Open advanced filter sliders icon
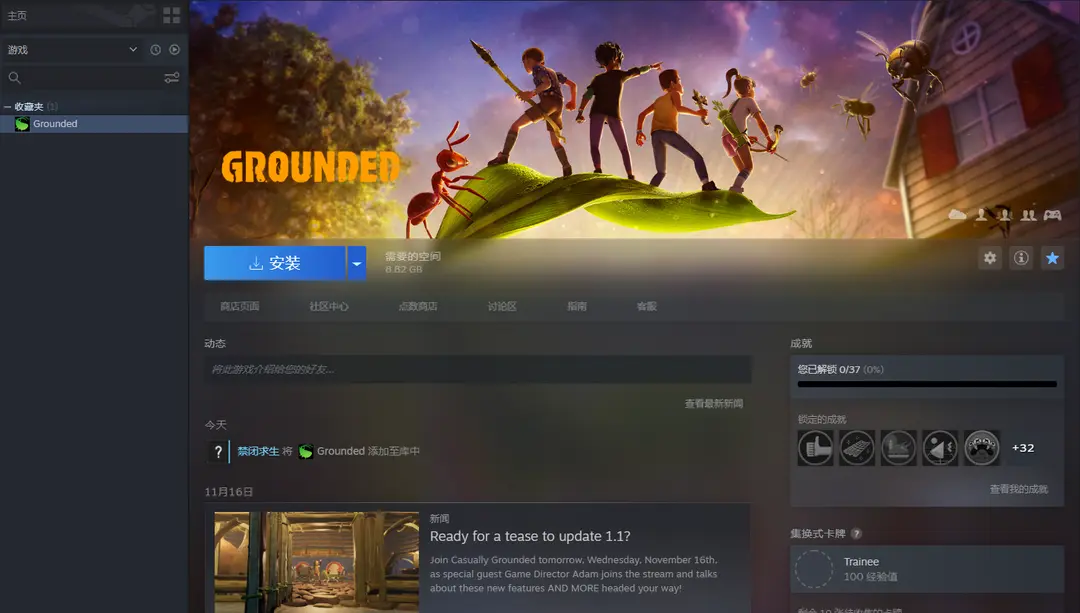Screen dimensions: 1080x613 coord(172,78)
